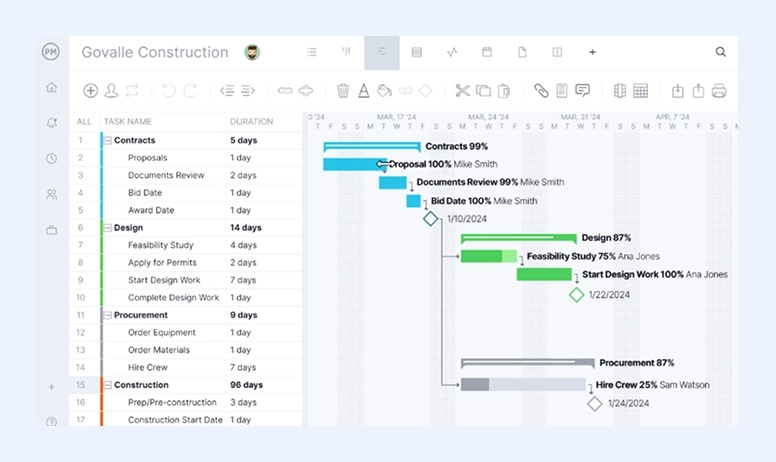Click the plus icon in left sidebar
The height and width of the screenshot is (462, 776).
51,387
